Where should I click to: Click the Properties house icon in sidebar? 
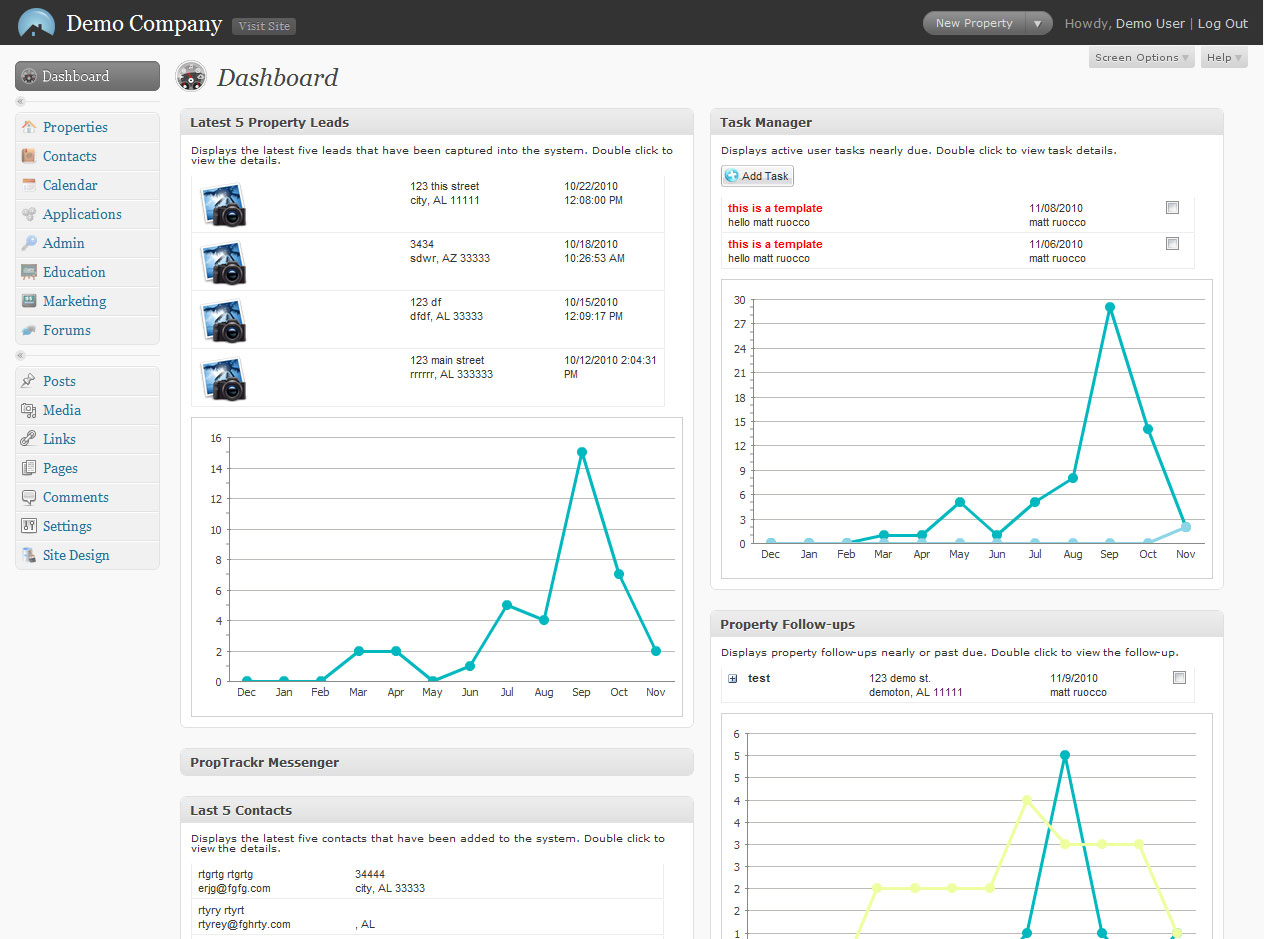click(29, 127)
